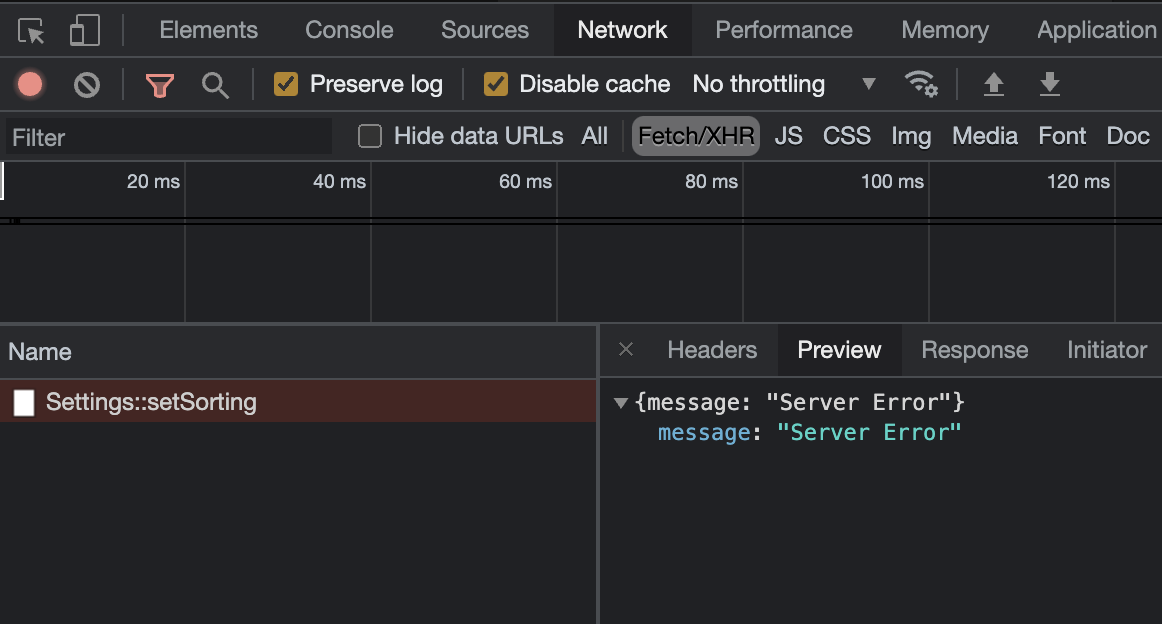The image size is (1162, 624).
Task: Open the Application tab
Action: click(x=1096, y=30)
